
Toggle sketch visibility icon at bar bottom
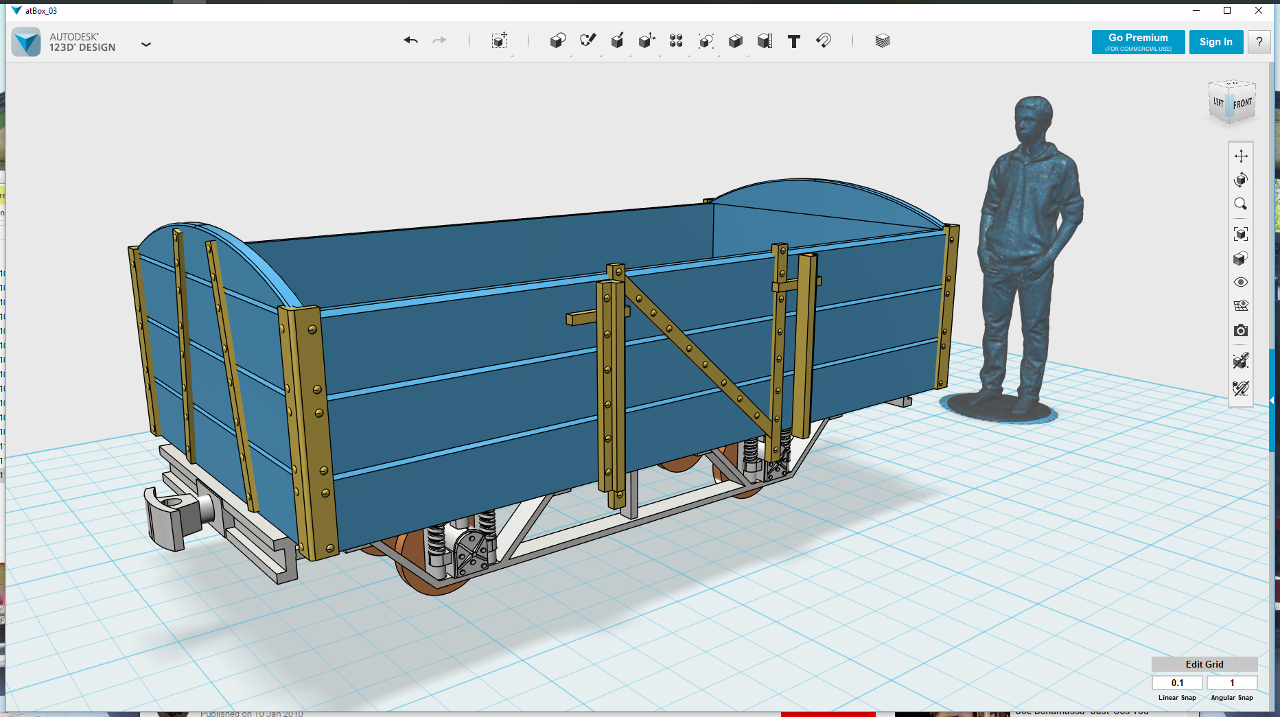click(x=1241, y=388)
